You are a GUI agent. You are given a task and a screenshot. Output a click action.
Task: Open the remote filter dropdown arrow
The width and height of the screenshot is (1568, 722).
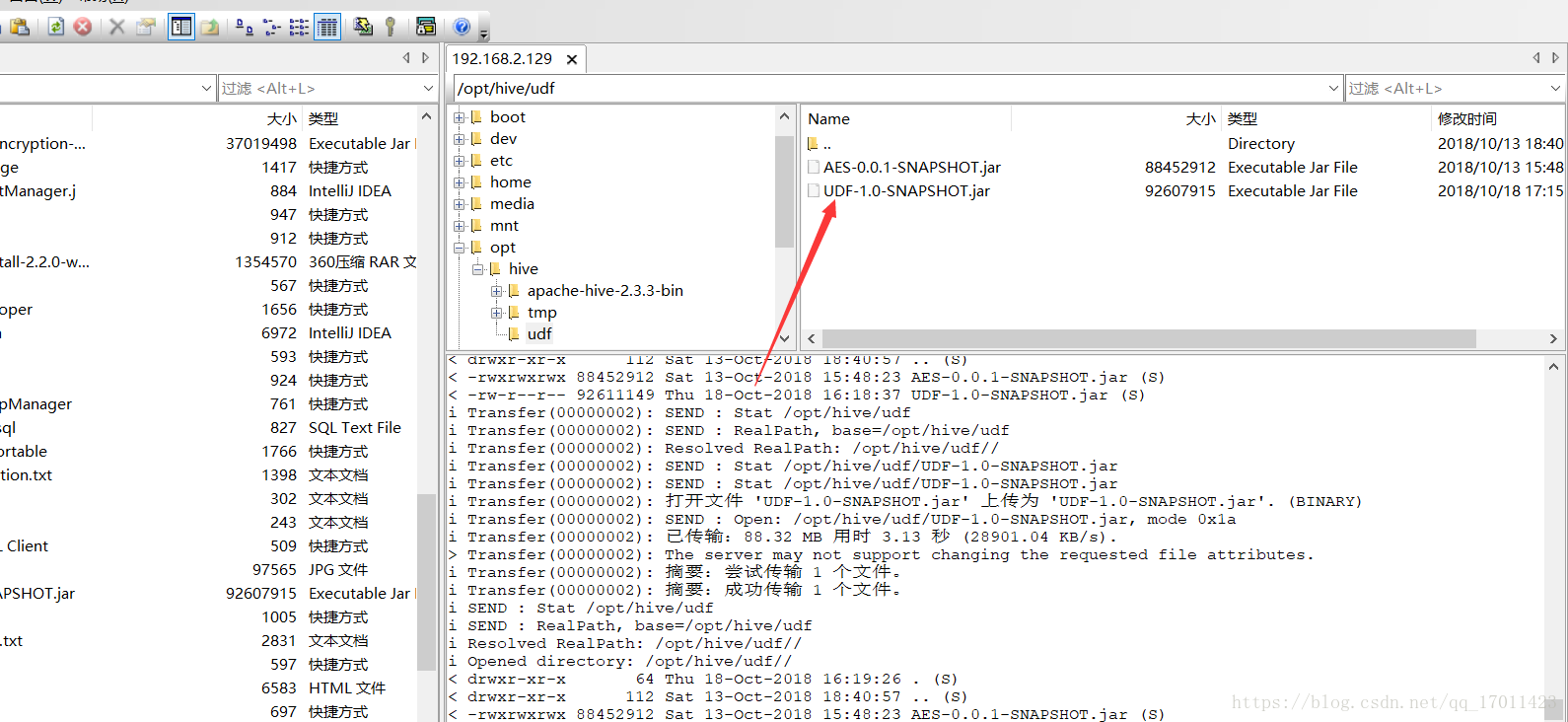(x=1555, y=88)
